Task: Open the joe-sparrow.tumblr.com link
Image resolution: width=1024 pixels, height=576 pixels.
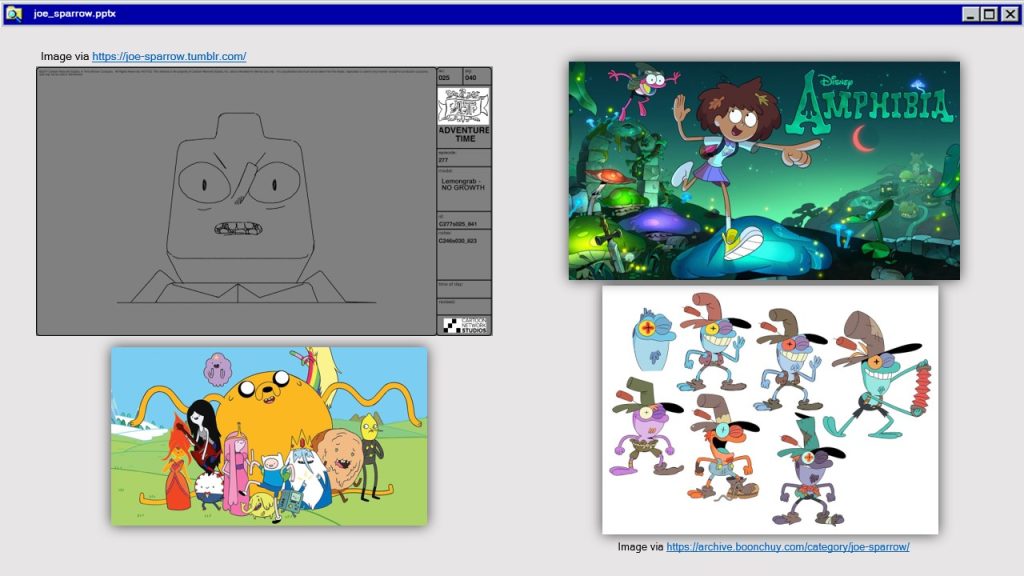Action: tap(169, 57)
